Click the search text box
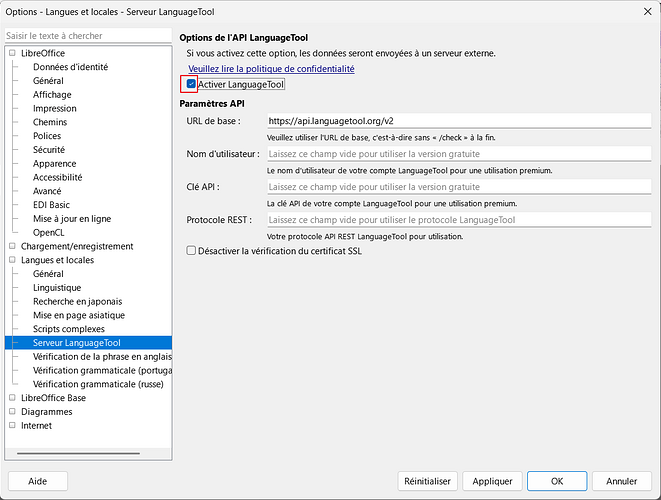Image resolution: width=661 pixels, height=500 pixels. [88, 35]
